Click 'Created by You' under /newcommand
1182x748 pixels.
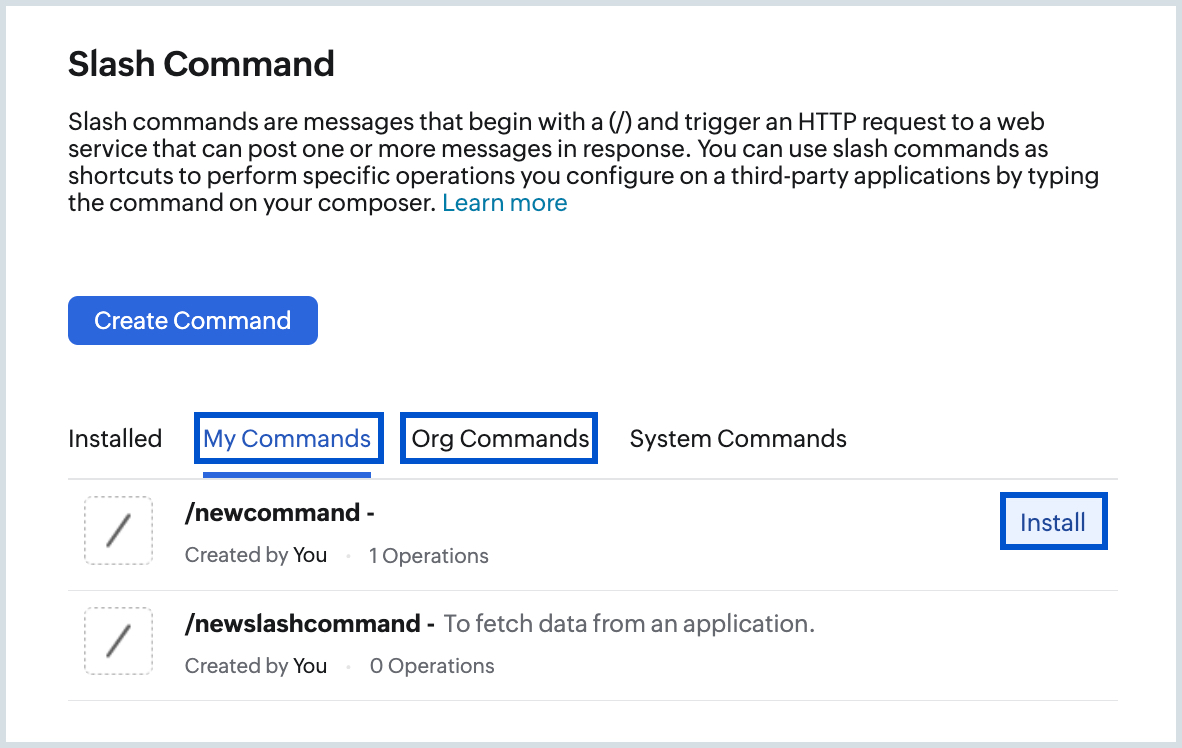click(255, 555)
